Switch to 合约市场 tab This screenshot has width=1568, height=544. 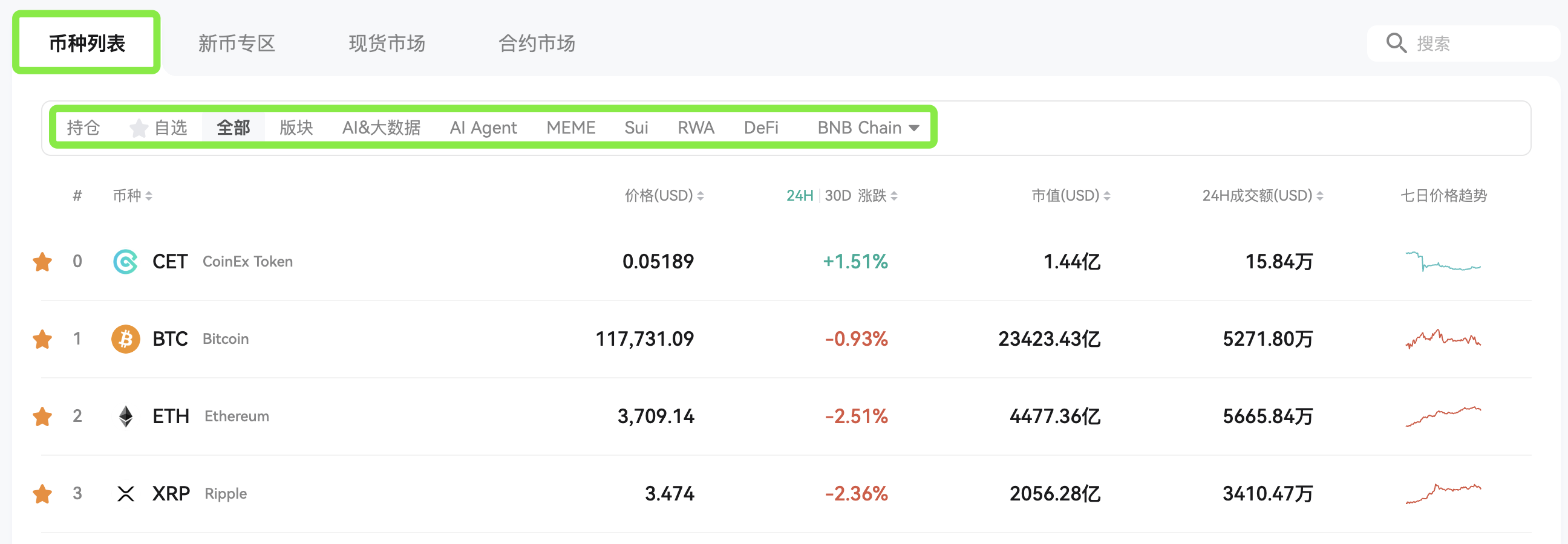[536, 43]
